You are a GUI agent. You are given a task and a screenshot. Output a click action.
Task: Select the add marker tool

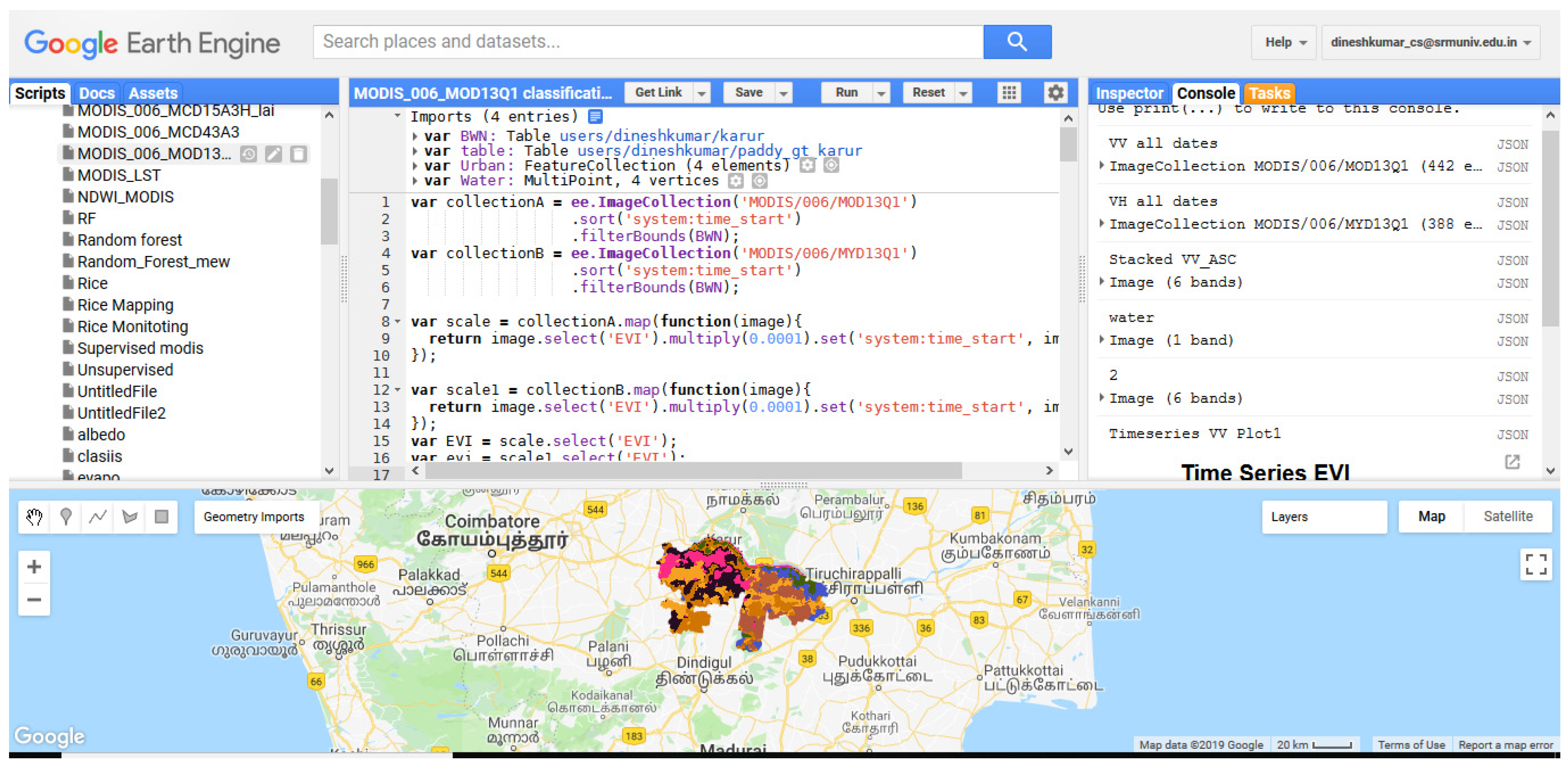point(66,517)
